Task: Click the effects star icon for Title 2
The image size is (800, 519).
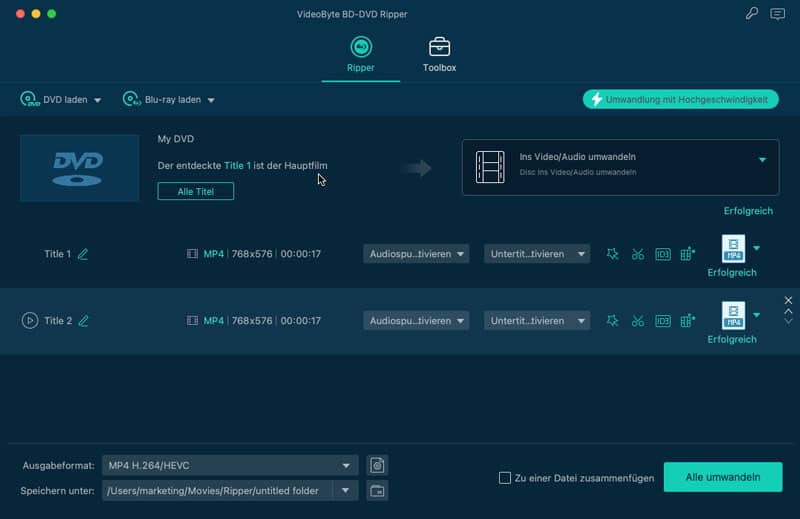Action: coord(613,320)
